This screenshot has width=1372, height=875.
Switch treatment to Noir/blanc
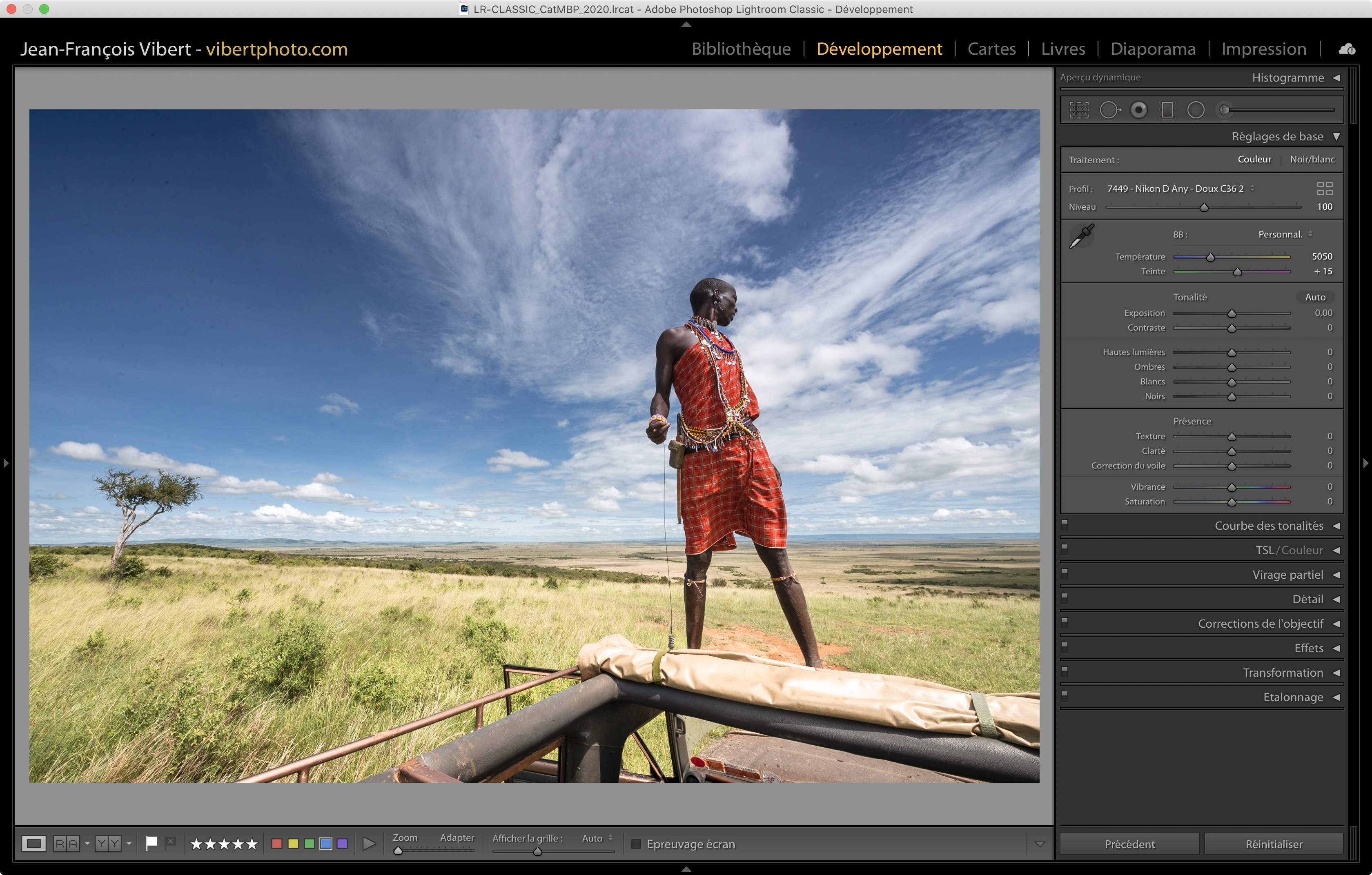[x=1312, y=160]
